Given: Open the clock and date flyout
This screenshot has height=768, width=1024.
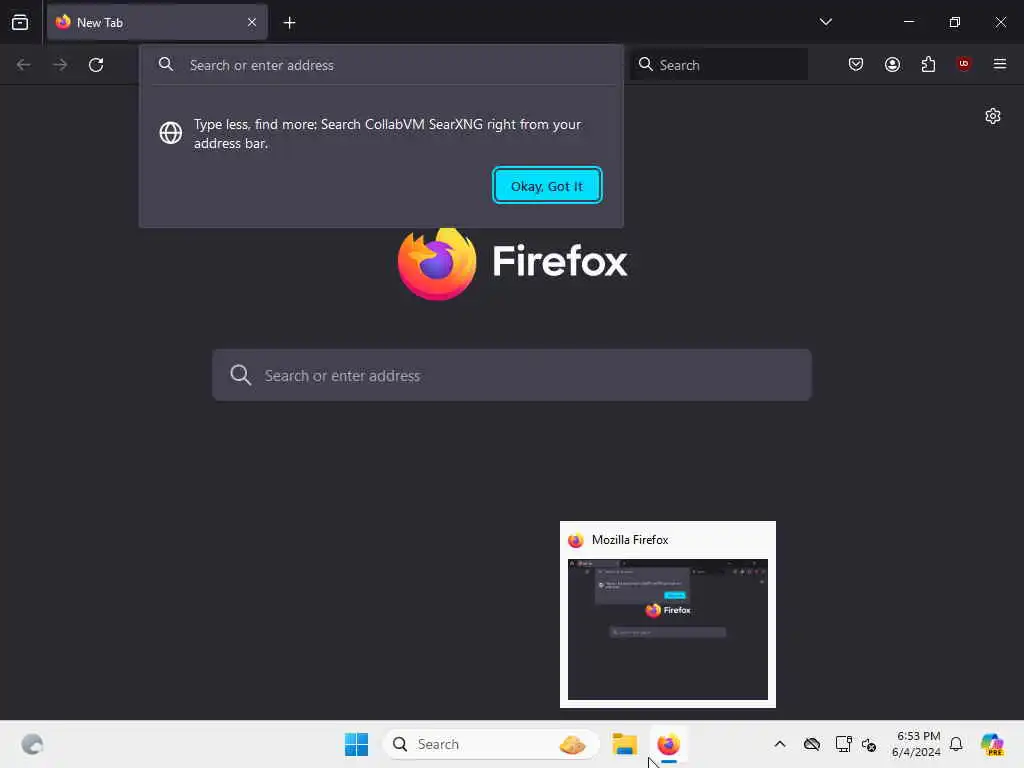Looking at the screenshot, I should tap(916, 744).
